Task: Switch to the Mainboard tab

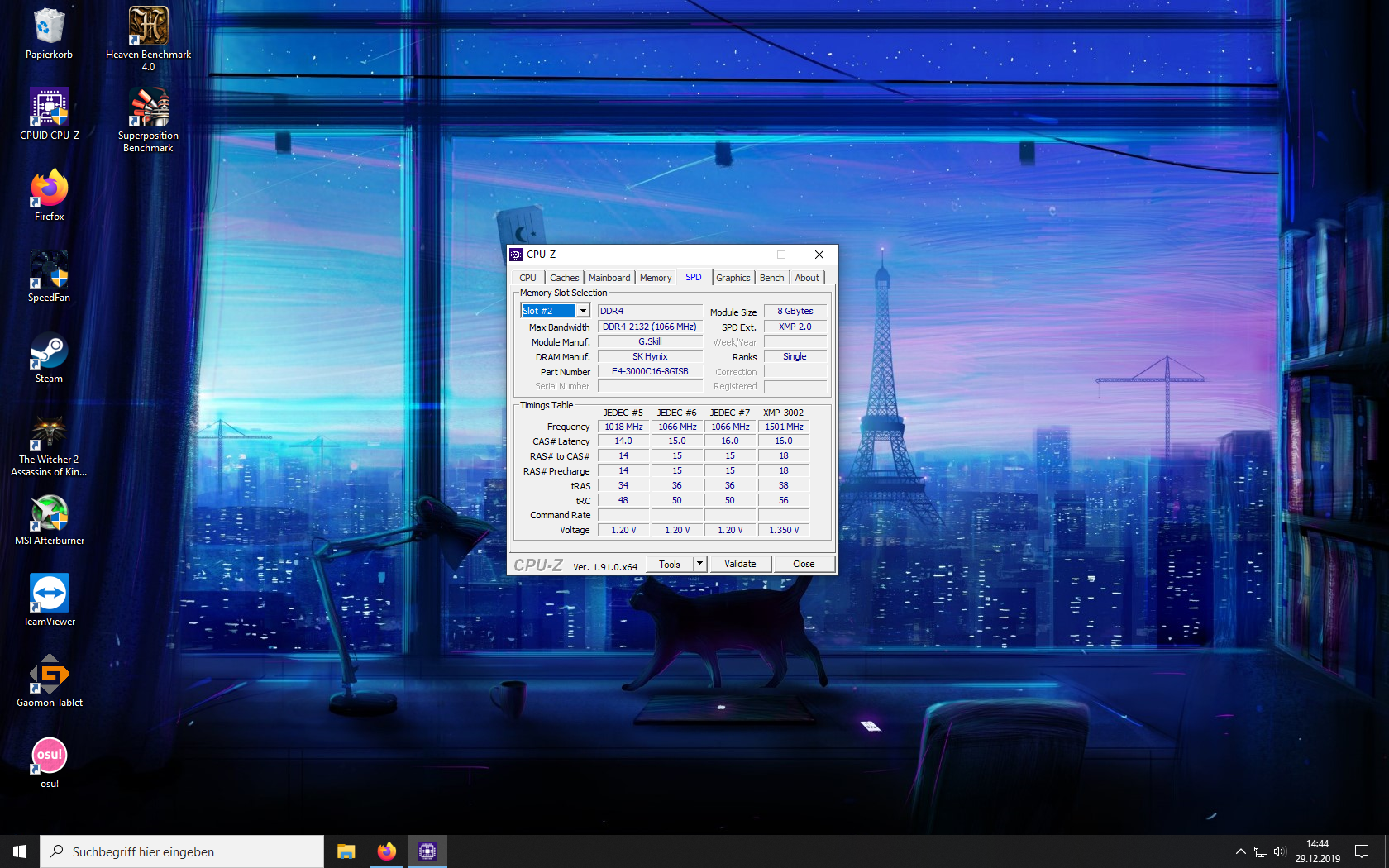Action: point(609,278)
